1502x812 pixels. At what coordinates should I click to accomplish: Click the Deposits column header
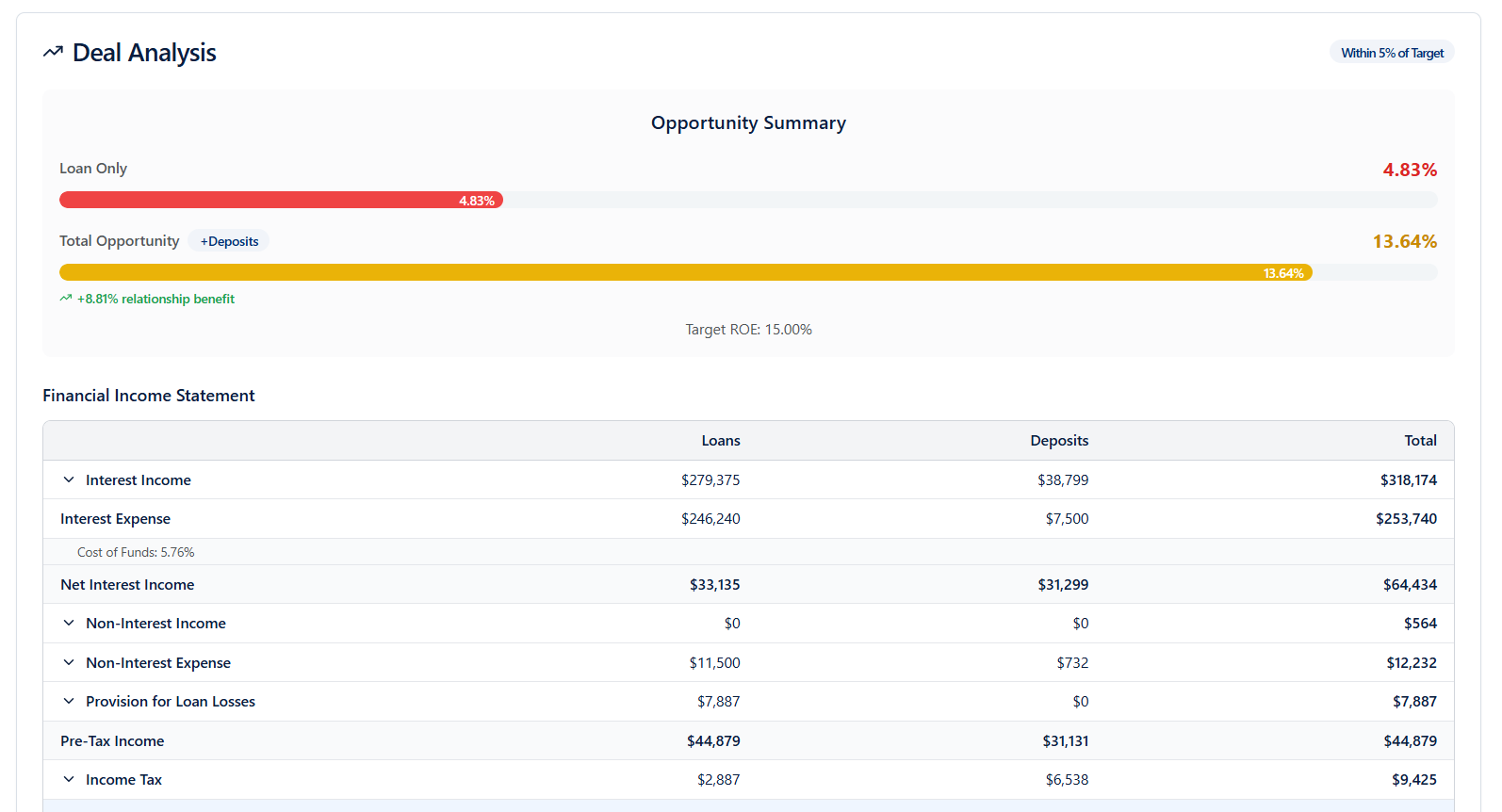(1059, 441)
